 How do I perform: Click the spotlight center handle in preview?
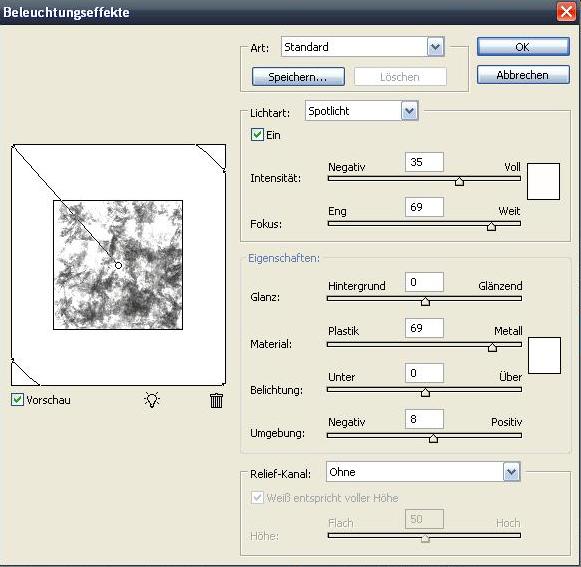(x=118, y=265)
